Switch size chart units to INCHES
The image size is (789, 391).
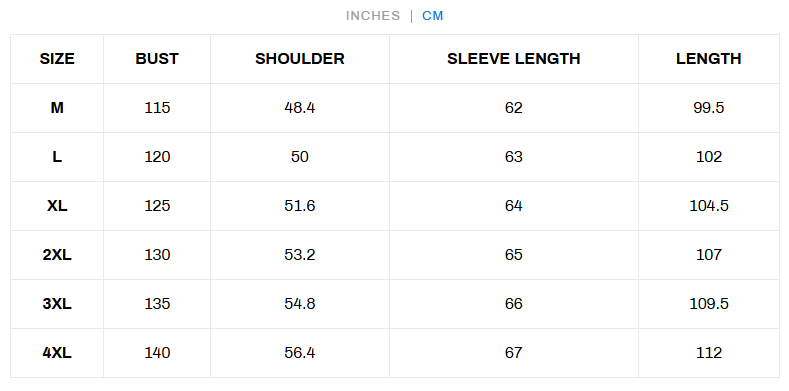click(x=373, y=16)
